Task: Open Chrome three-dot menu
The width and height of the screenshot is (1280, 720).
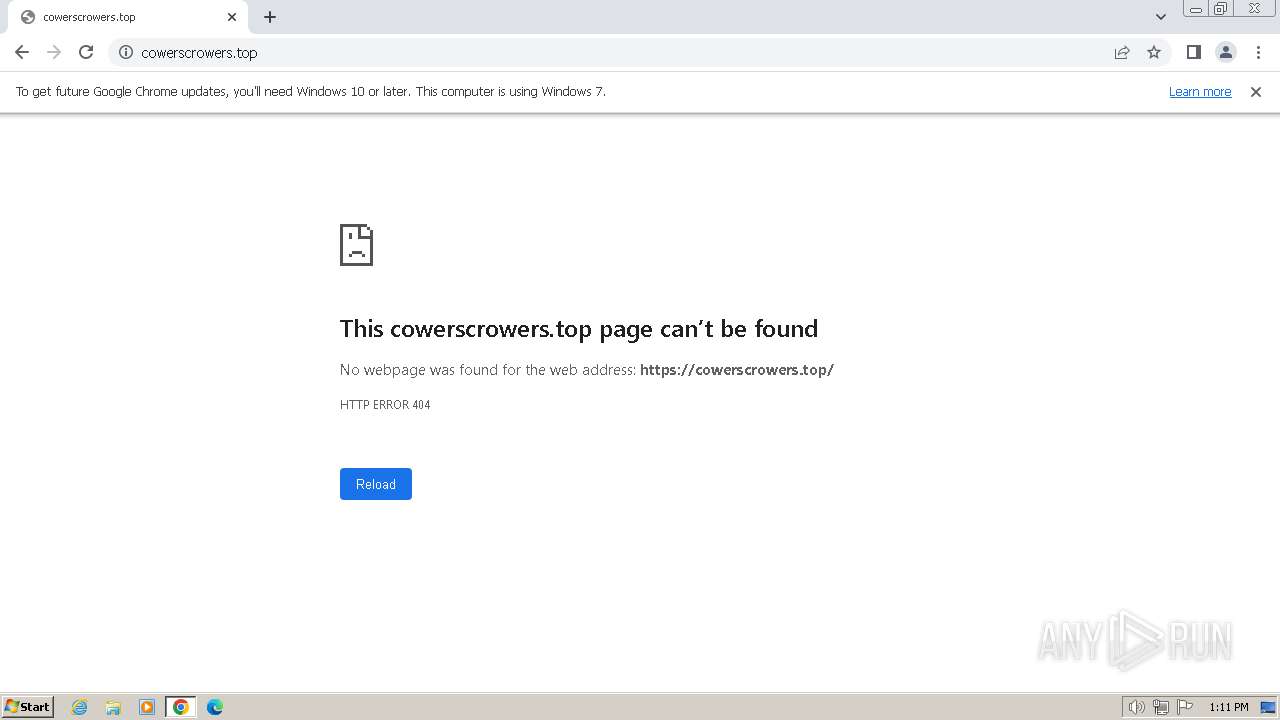Action: pyautogui.click(x=1258, y=52)
